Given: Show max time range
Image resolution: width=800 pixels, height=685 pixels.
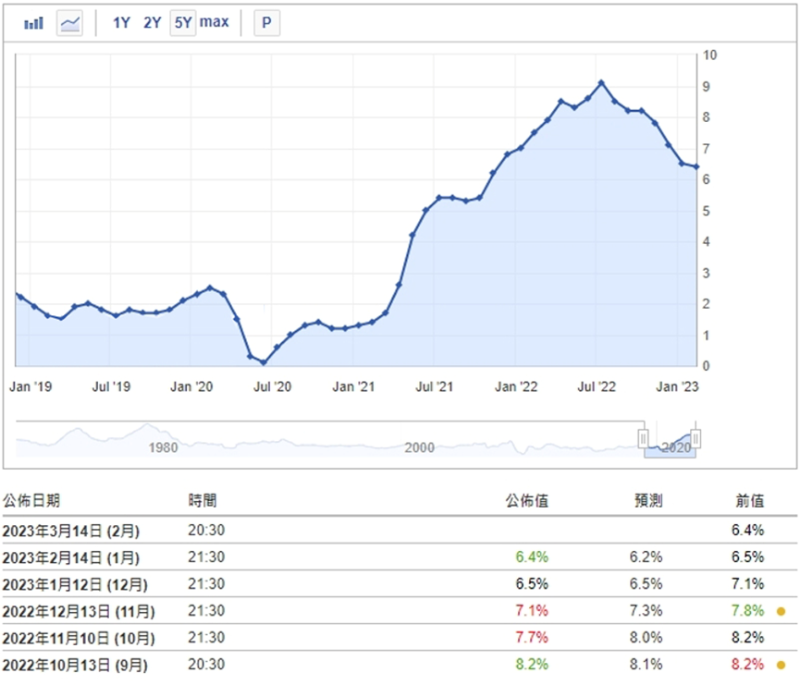Looking at the screenshot, I should 214,23.
